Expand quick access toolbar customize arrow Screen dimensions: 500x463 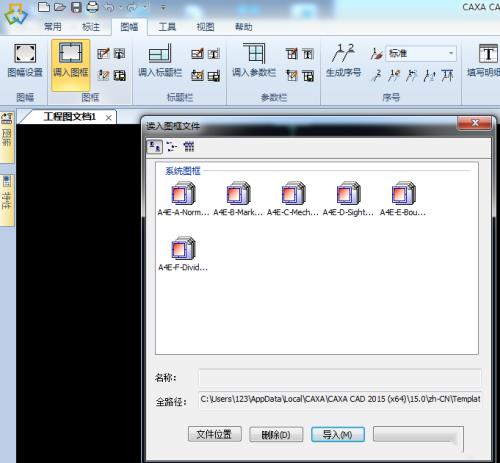163,7
